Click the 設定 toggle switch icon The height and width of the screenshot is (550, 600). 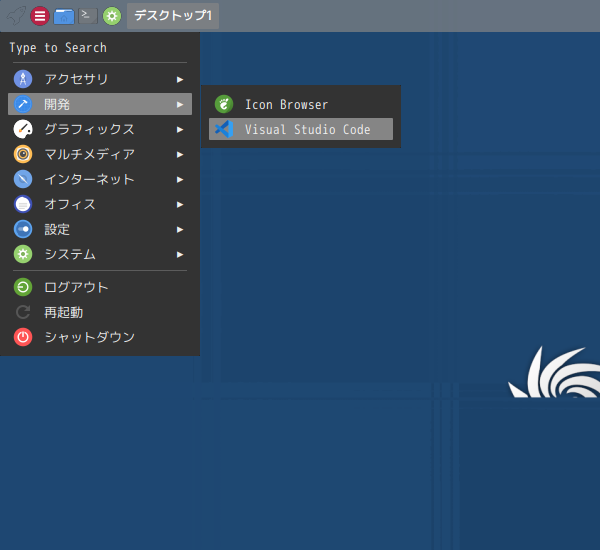pos(23,229)
